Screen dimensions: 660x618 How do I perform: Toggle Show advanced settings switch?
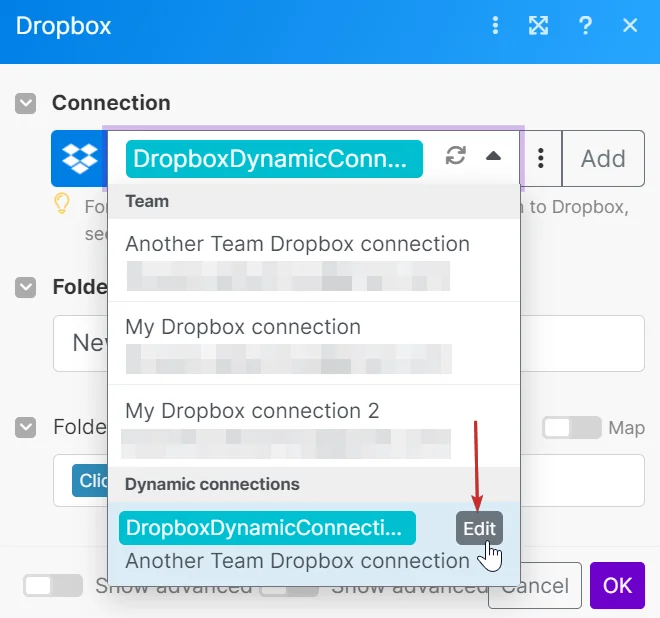tap(53, 585)
